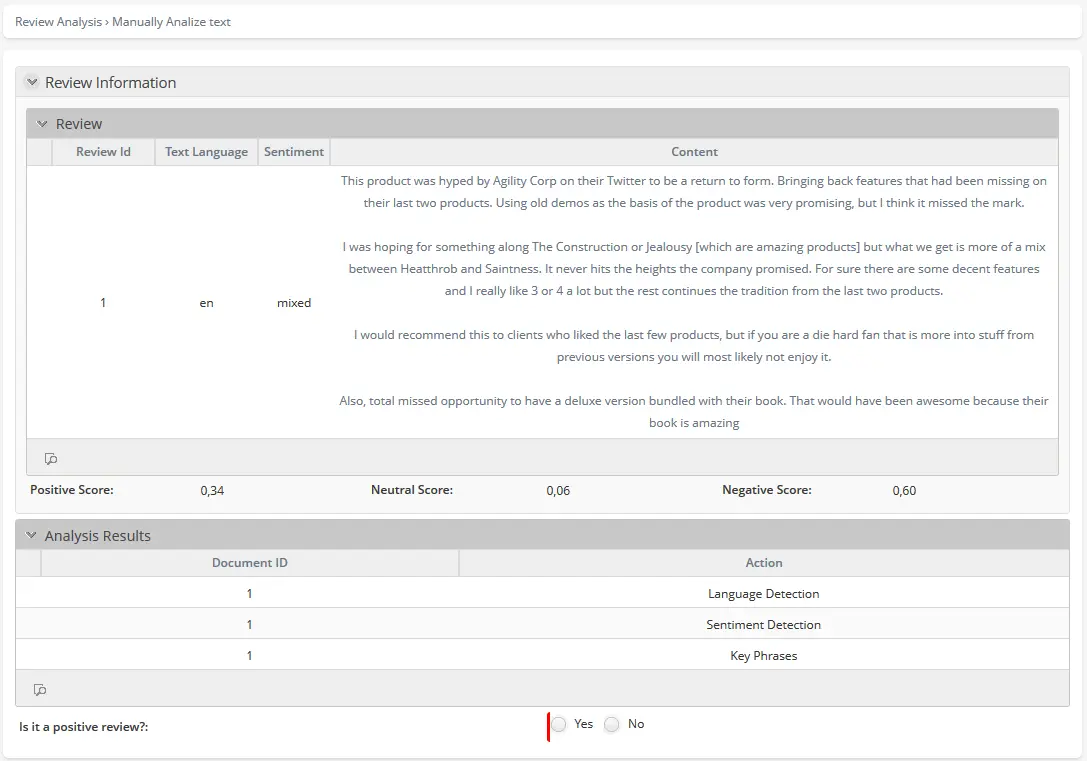Viewport: 1087px width, 761px height.
Task: Select the Key Phrases row
Action: click(x=542, y=655)
